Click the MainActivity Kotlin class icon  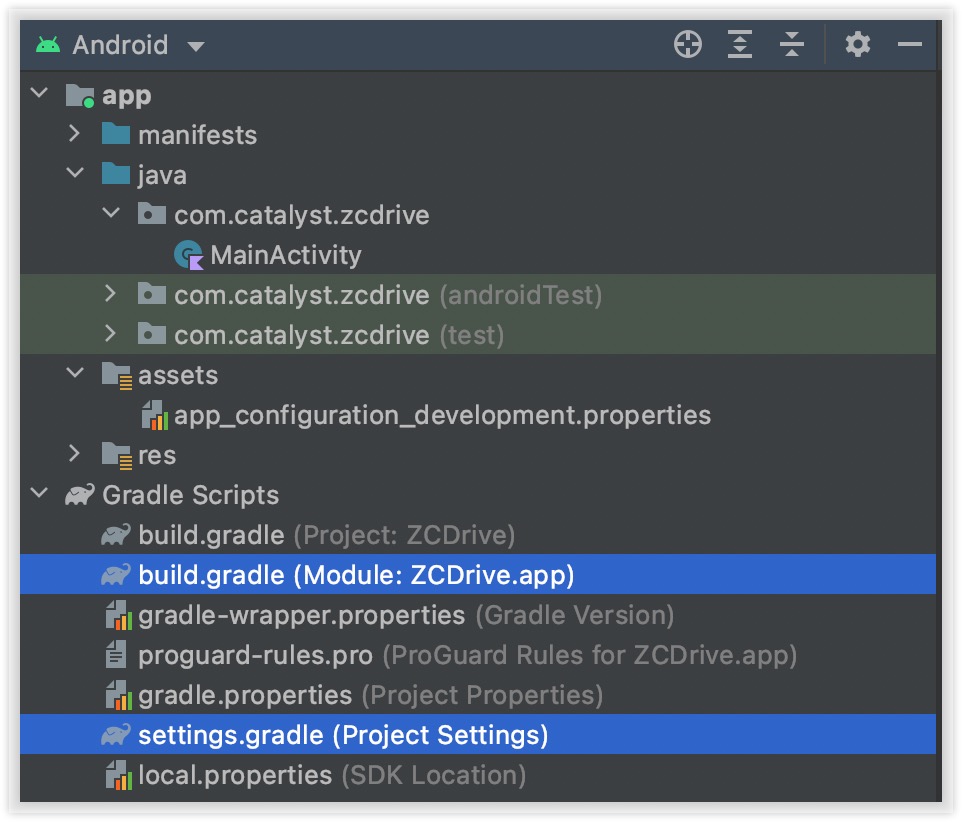point(188,255)
